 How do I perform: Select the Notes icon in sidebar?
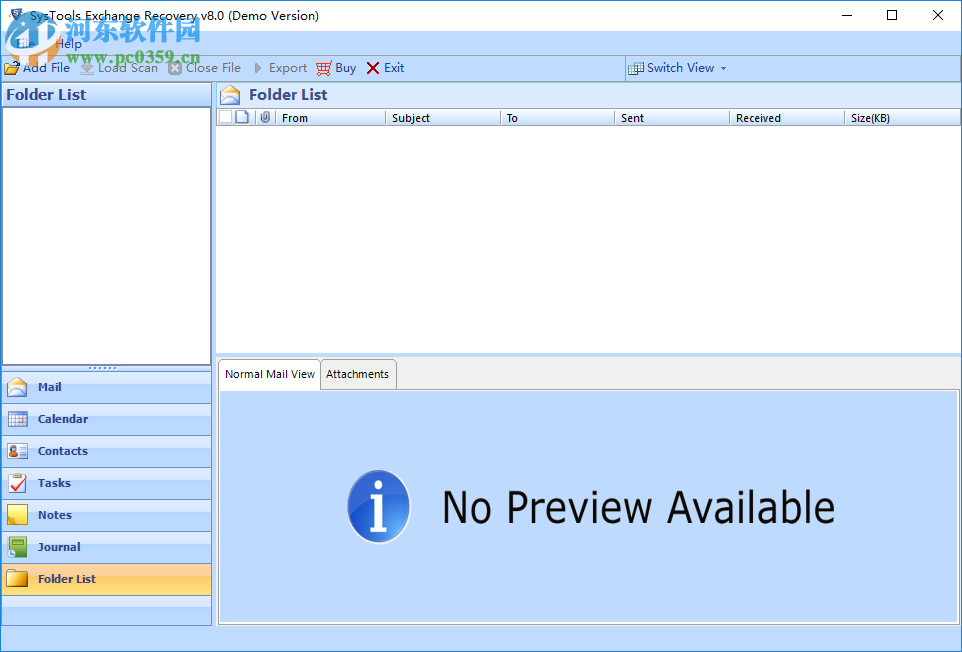tap(17, 515)
